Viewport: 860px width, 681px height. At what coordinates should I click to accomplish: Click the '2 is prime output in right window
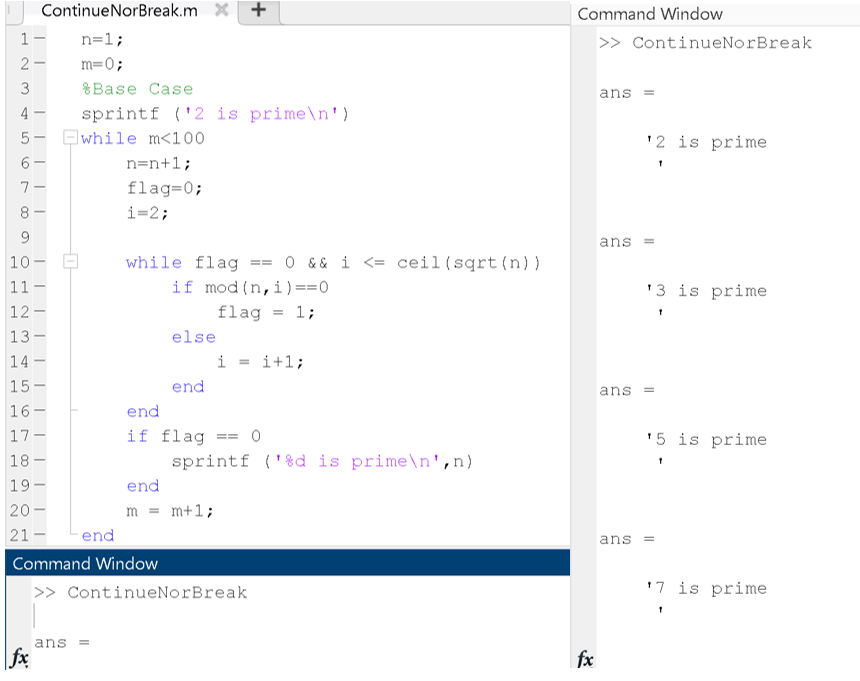point(707,142)
